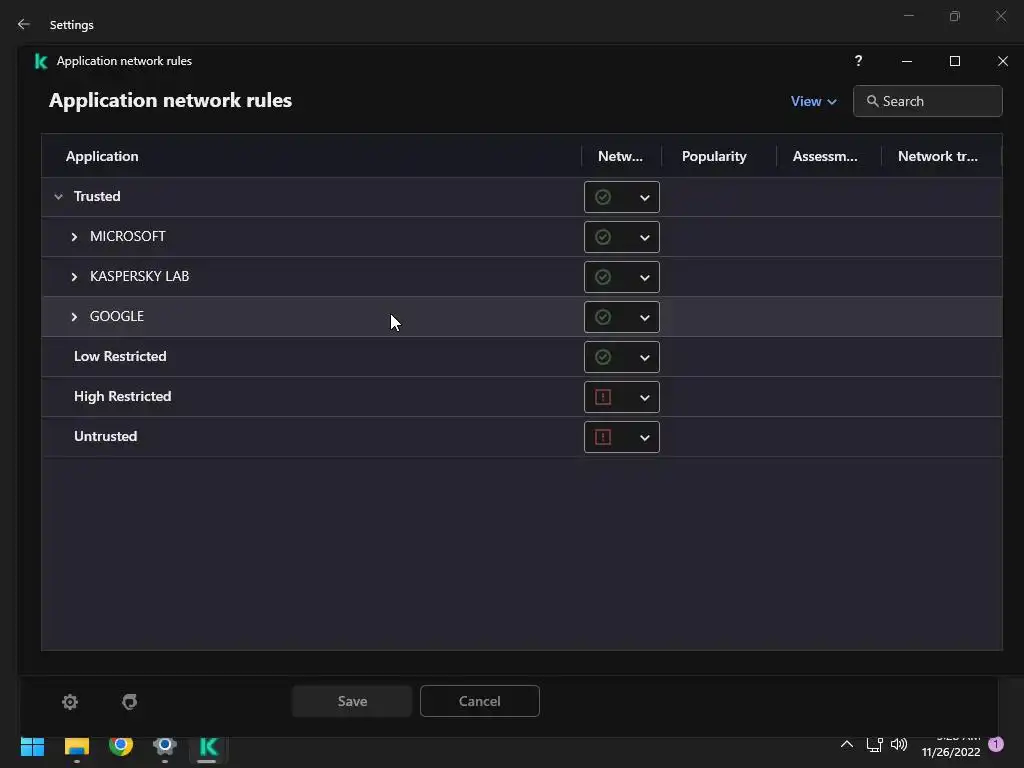Click the 11/26/2022 date in the taskbar
This screenshot has width=1024, height=768.
(951, 752)
